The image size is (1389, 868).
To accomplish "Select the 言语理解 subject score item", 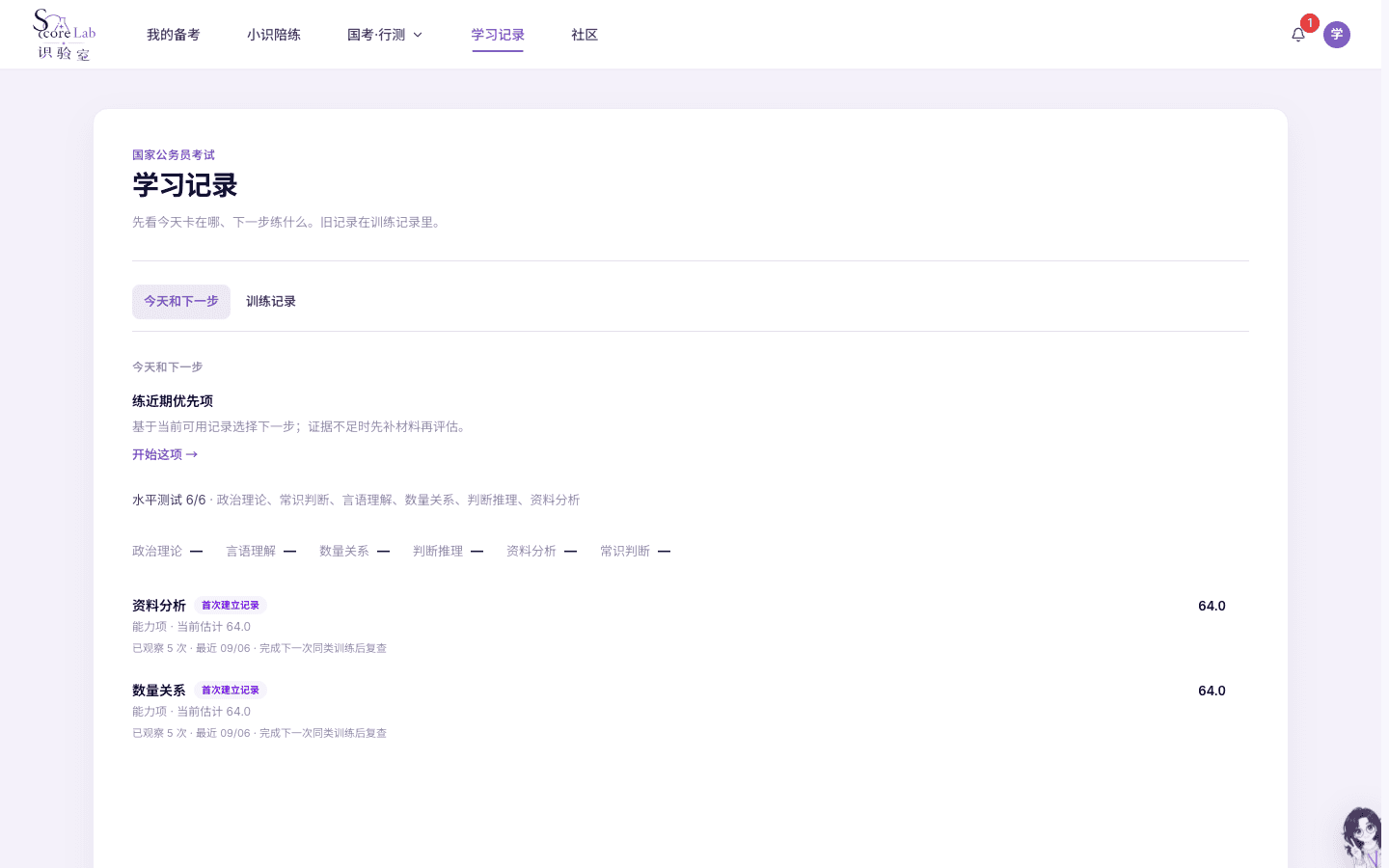I will (261, 551).
